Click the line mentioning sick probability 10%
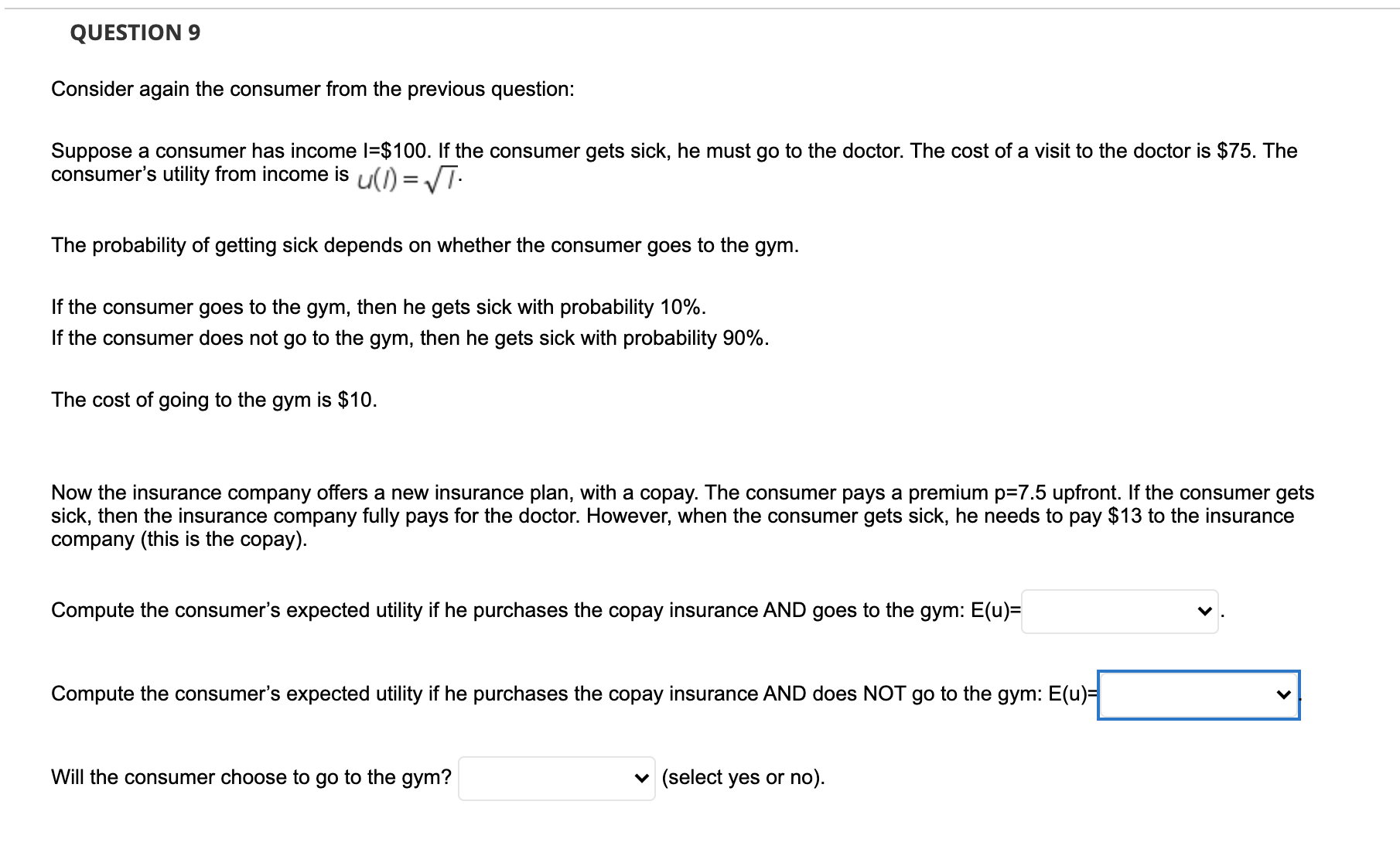Viewport: 1400px width, 849px height. [x=378, y=308]
